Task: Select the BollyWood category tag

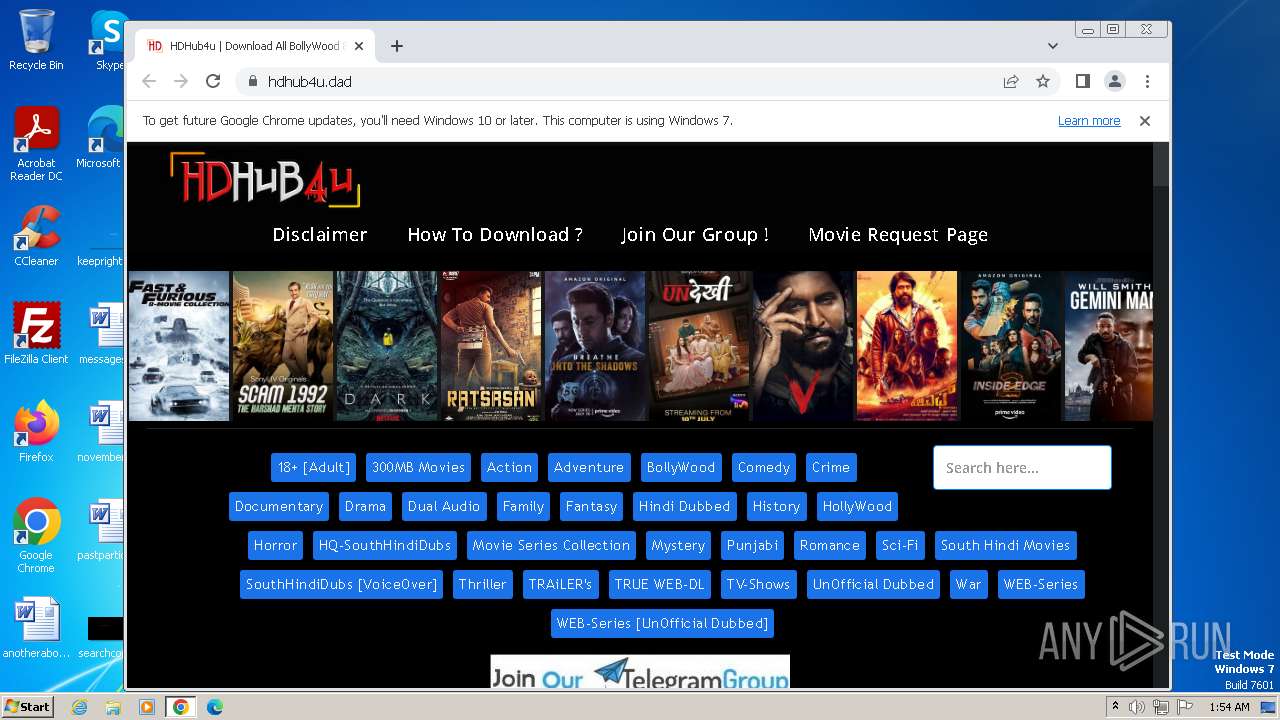Action: pyautogui.click(x=681, y=467)
